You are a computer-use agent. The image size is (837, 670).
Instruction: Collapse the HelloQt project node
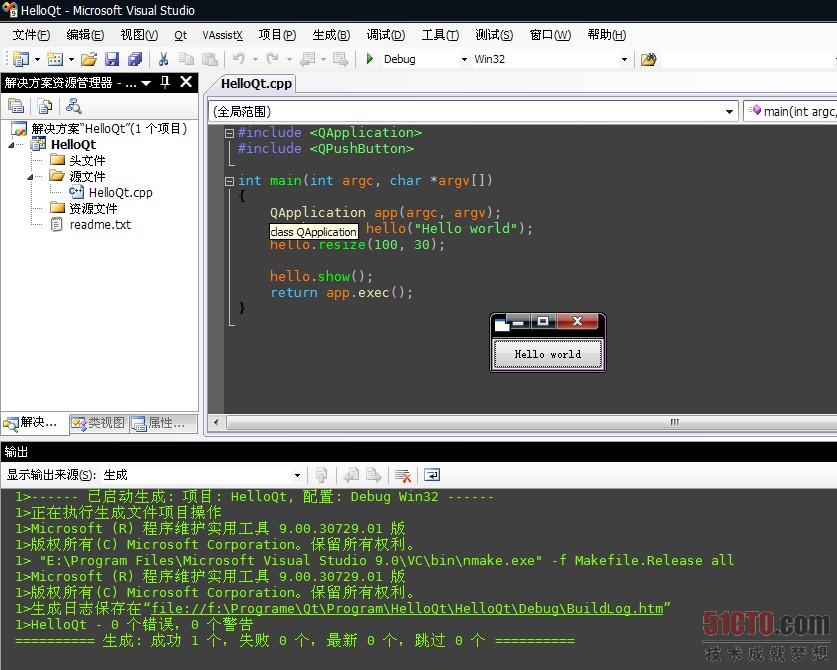pos(12,145)
